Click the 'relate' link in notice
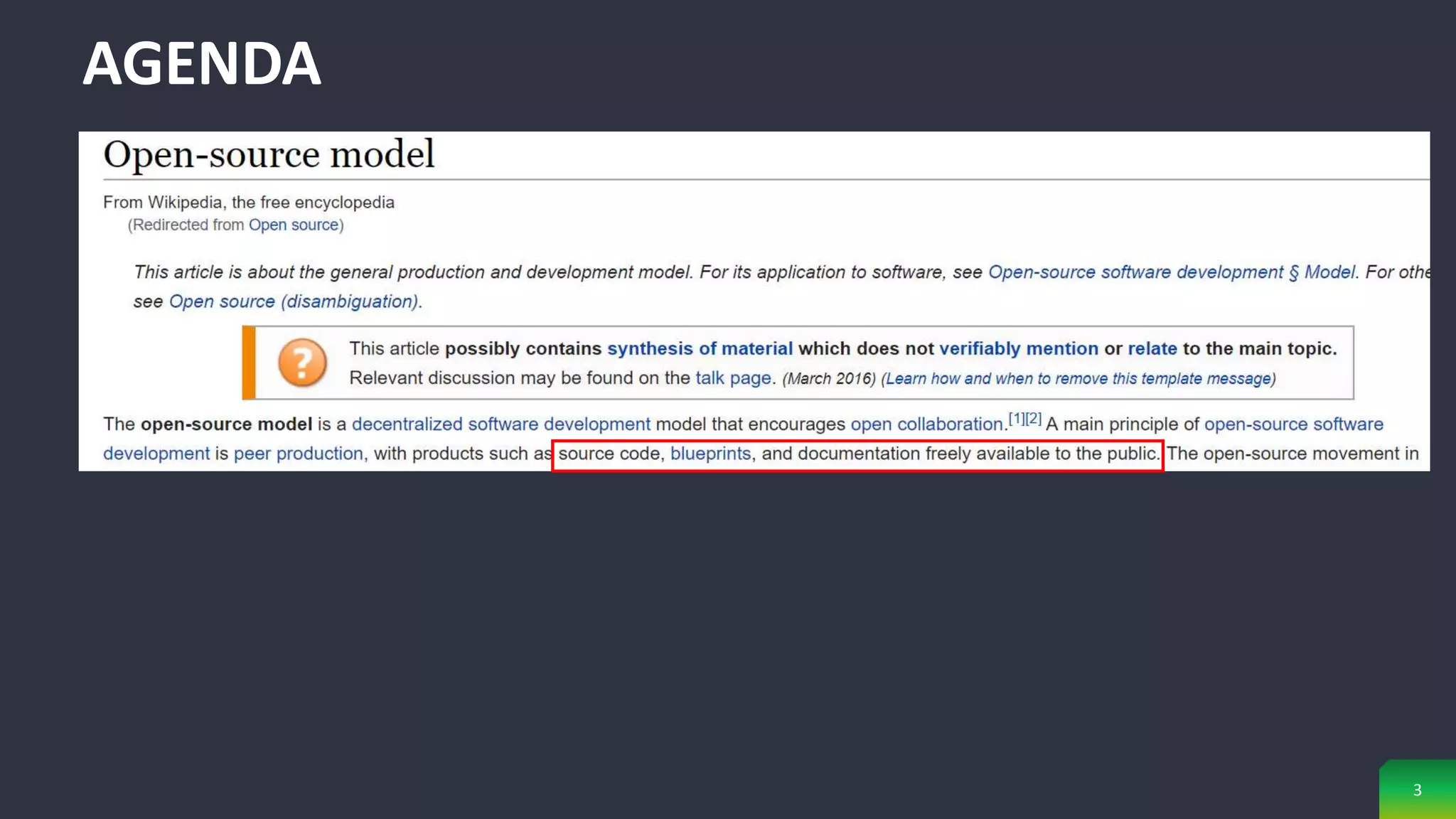Viewport: 1456px width, 819px height. tap(1152, 349)
